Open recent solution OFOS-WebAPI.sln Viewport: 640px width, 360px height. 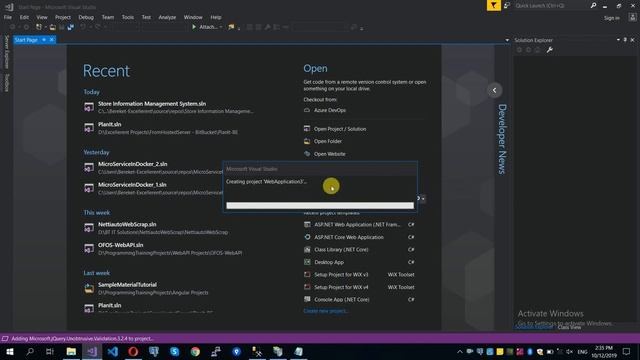pyautogui.click(x=120, y=245)
